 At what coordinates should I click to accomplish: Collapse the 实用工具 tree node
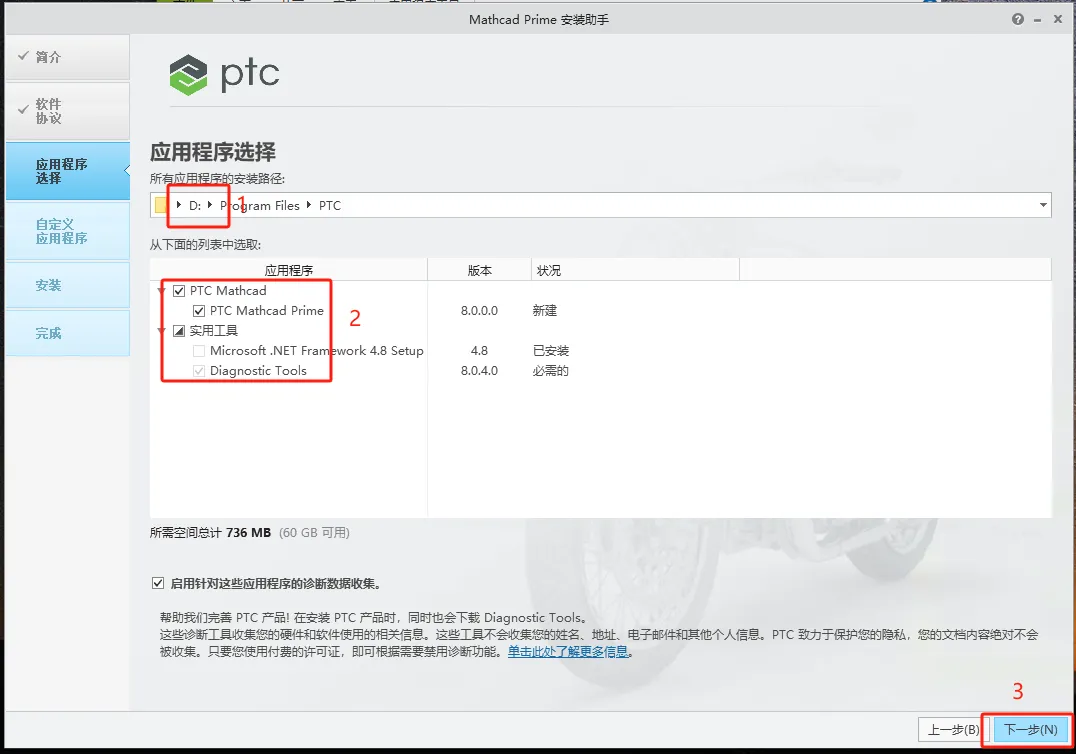point(162,331)
